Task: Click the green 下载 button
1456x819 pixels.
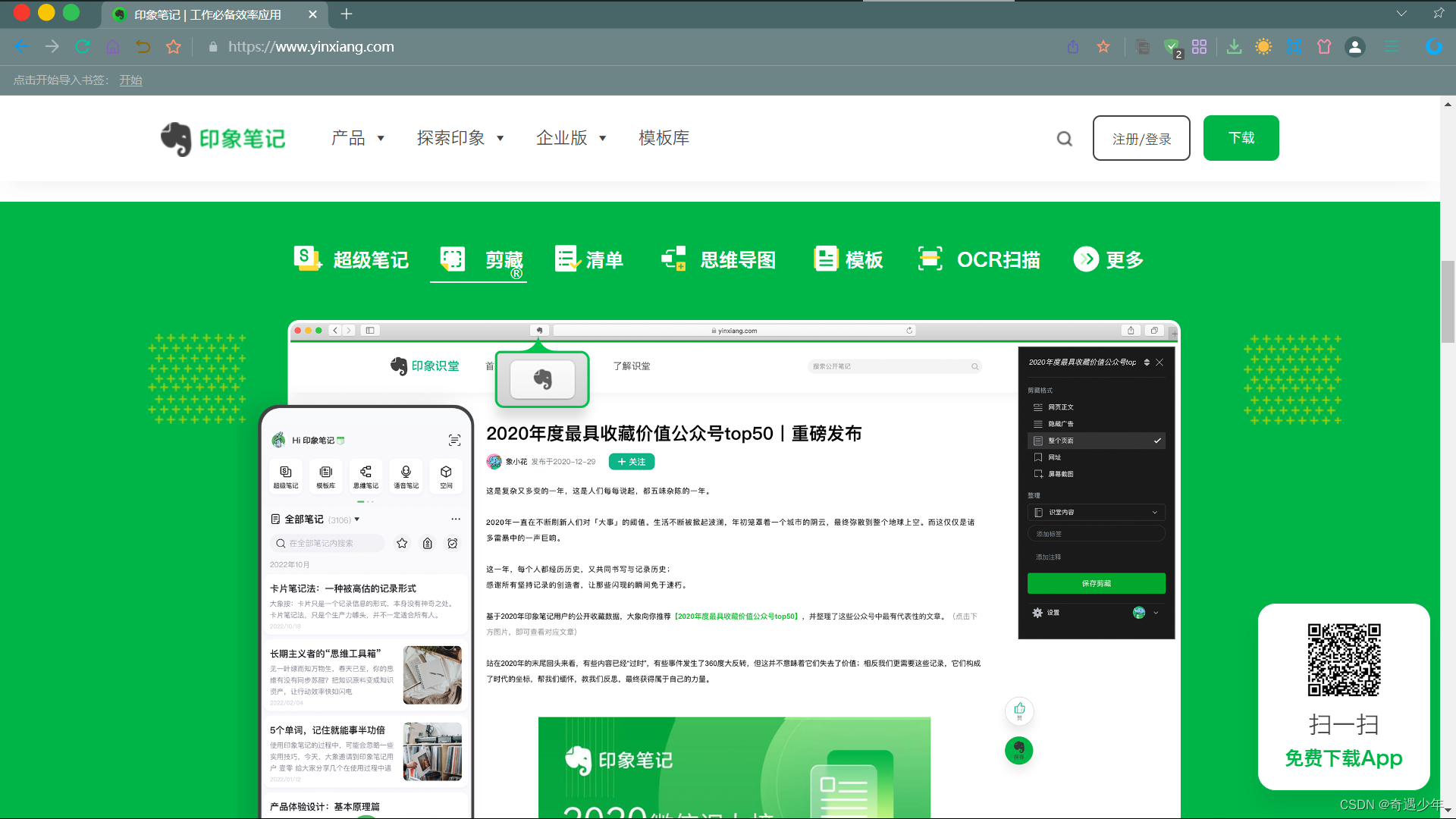Action: tap(1241, 138)
